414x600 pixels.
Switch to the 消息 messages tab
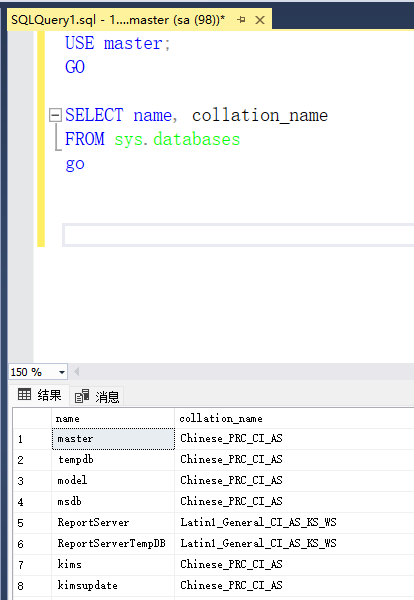[97, 396]
